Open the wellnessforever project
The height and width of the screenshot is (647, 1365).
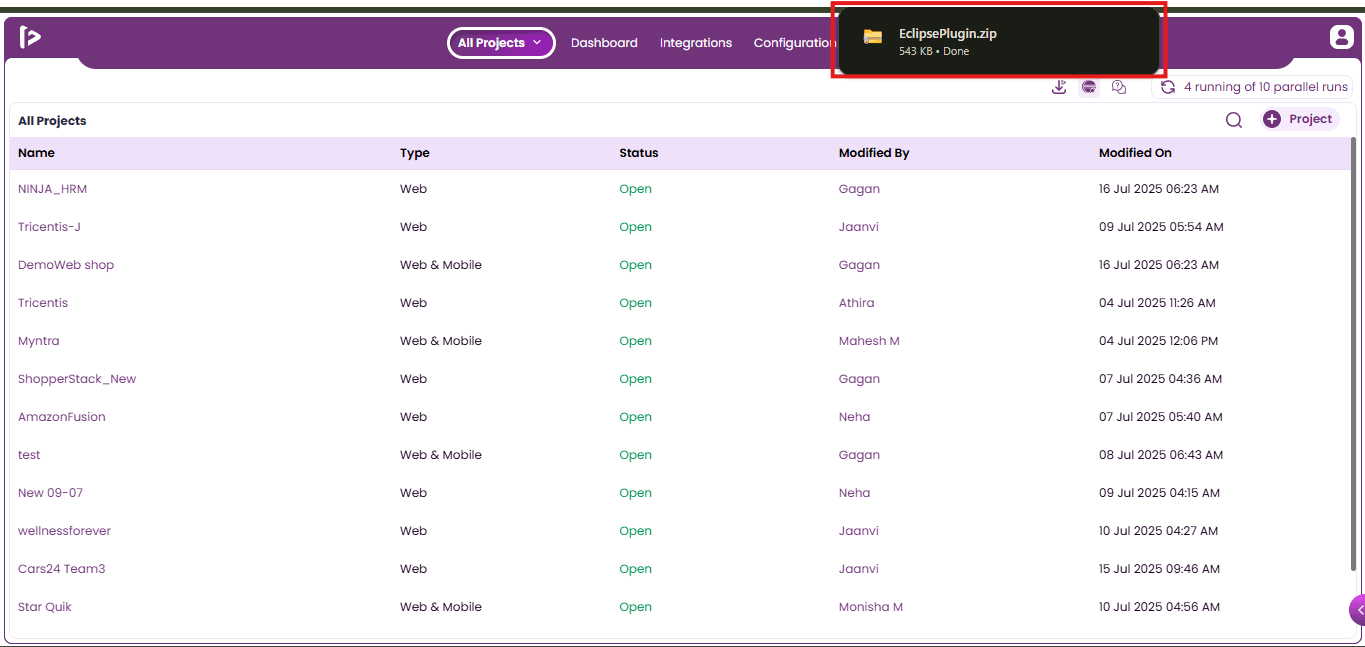pos(65,531)
